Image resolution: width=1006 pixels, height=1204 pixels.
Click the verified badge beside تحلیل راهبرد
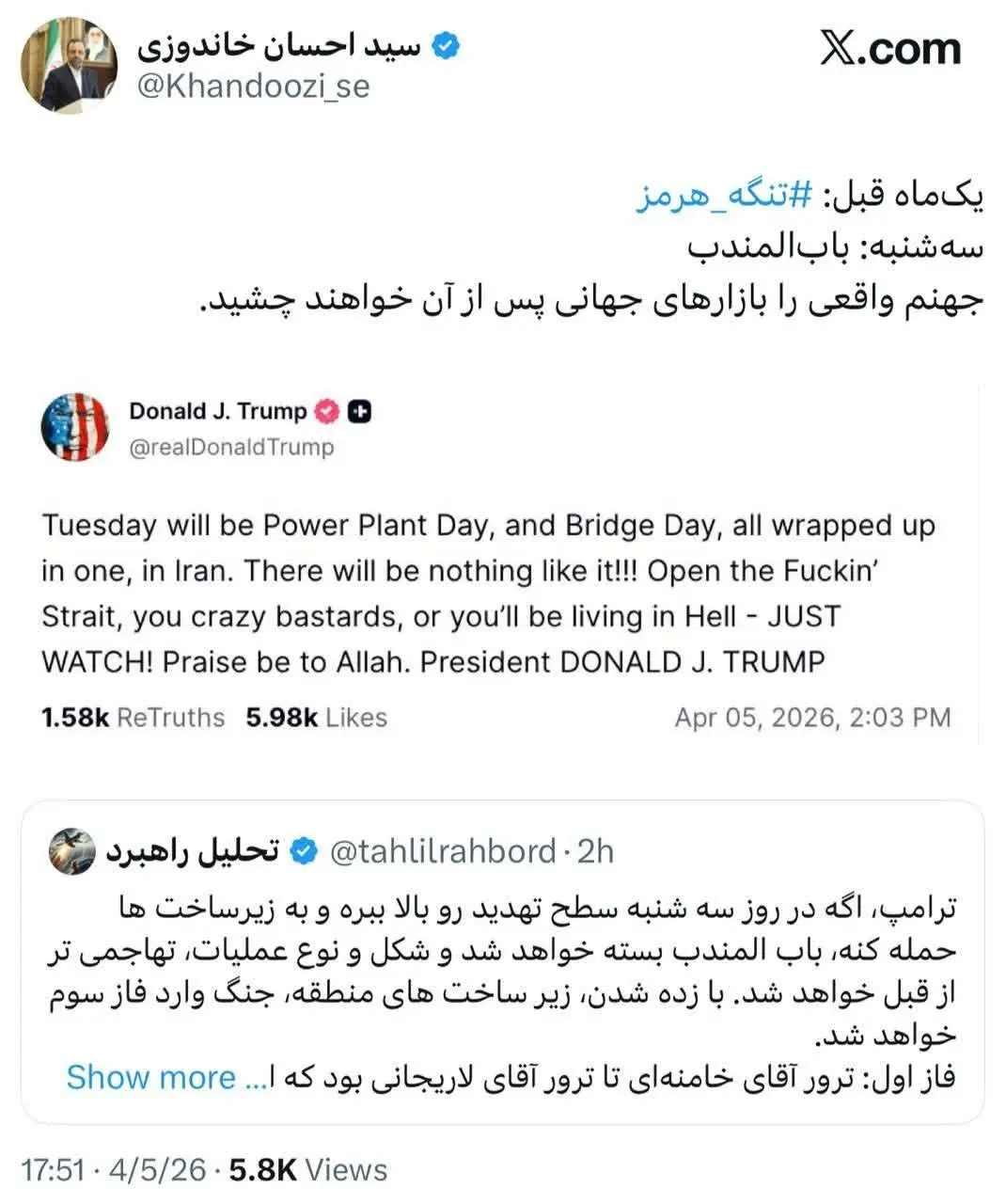click(303, 851)
